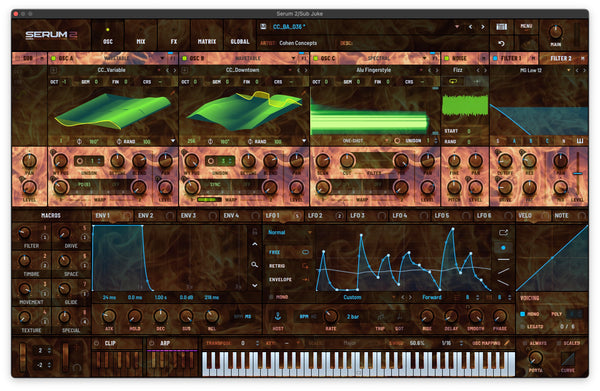Toggle the MONO voicing checkbox

[x=522, y=314]
